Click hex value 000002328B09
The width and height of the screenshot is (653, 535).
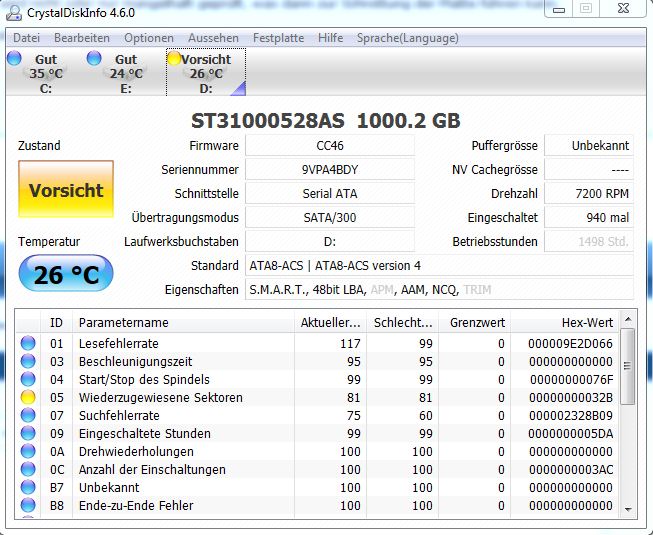click(x=571, y=416)
